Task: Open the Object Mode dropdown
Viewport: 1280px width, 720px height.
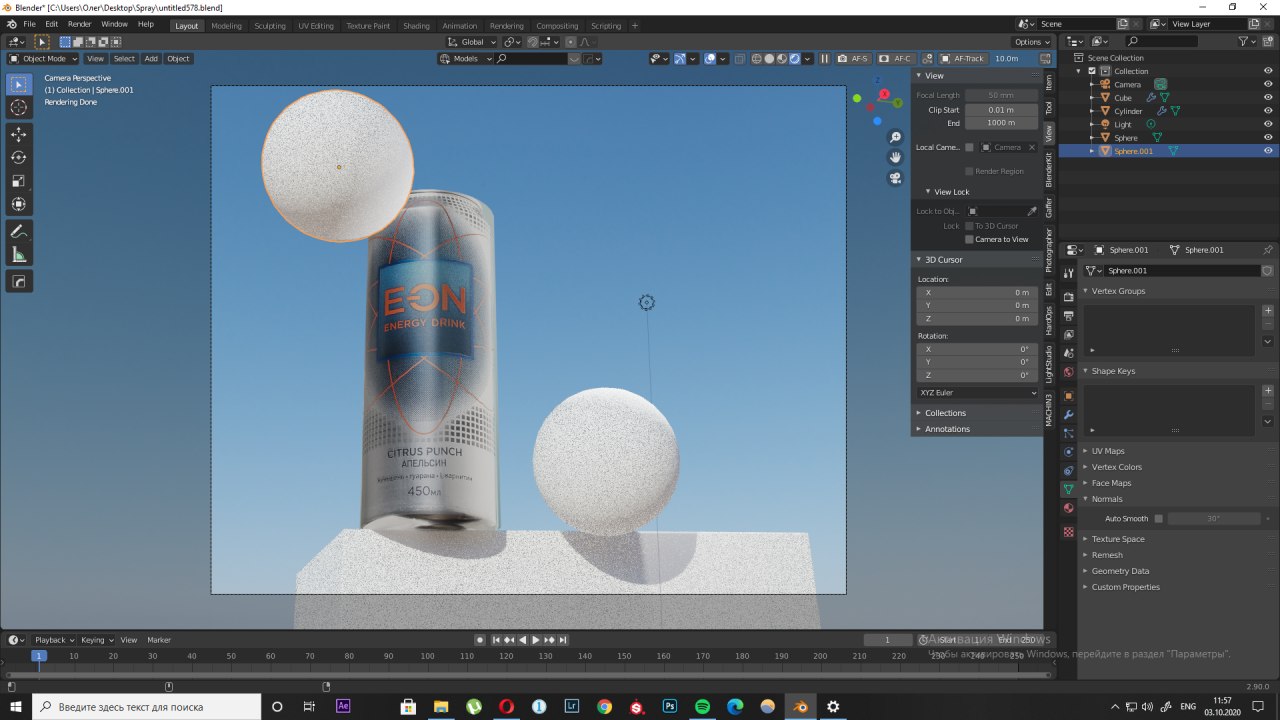Action: click(x=43, y=59)
